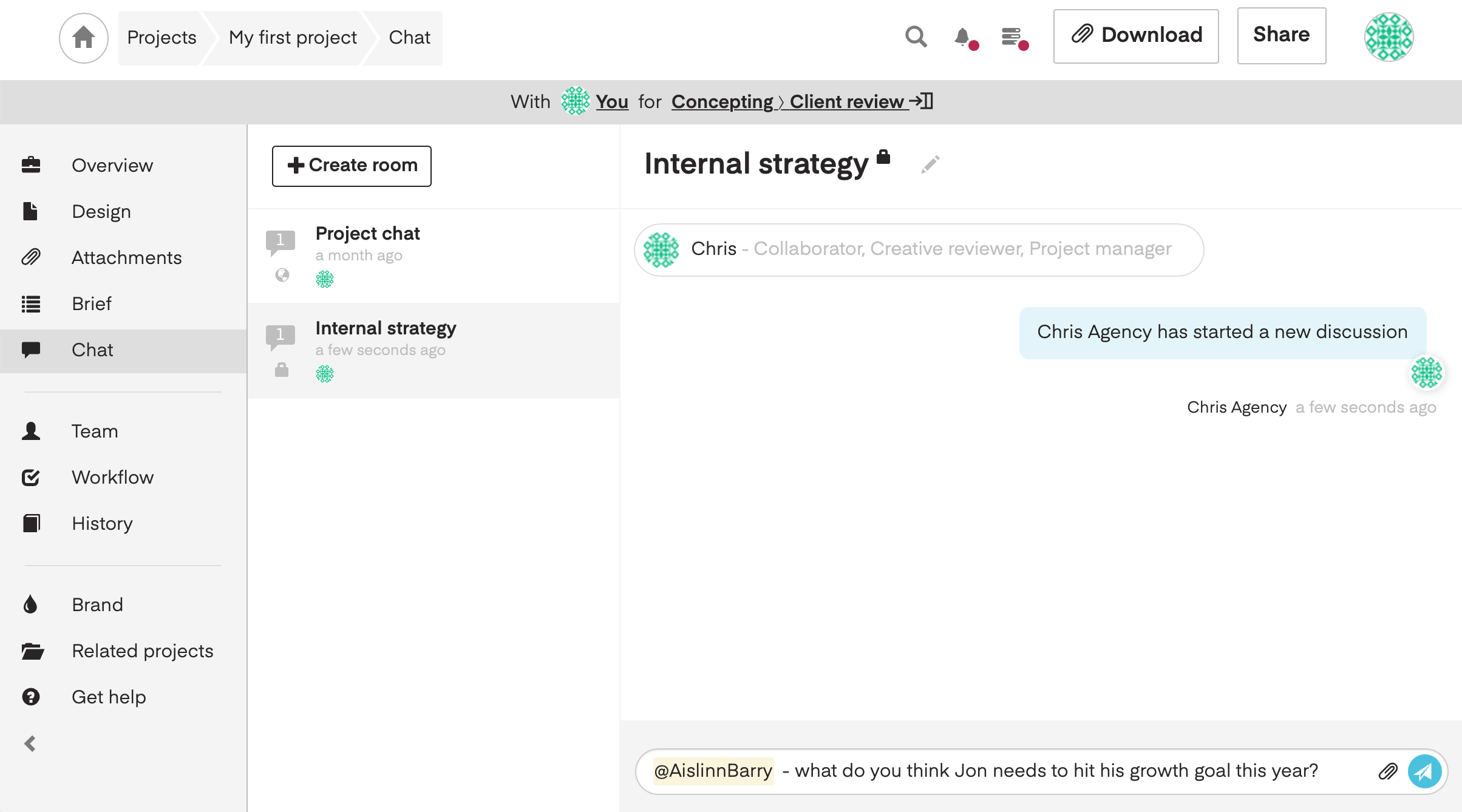Open the Attachments sidebar item
The image size is (1462, 812).
coord(126,257)
